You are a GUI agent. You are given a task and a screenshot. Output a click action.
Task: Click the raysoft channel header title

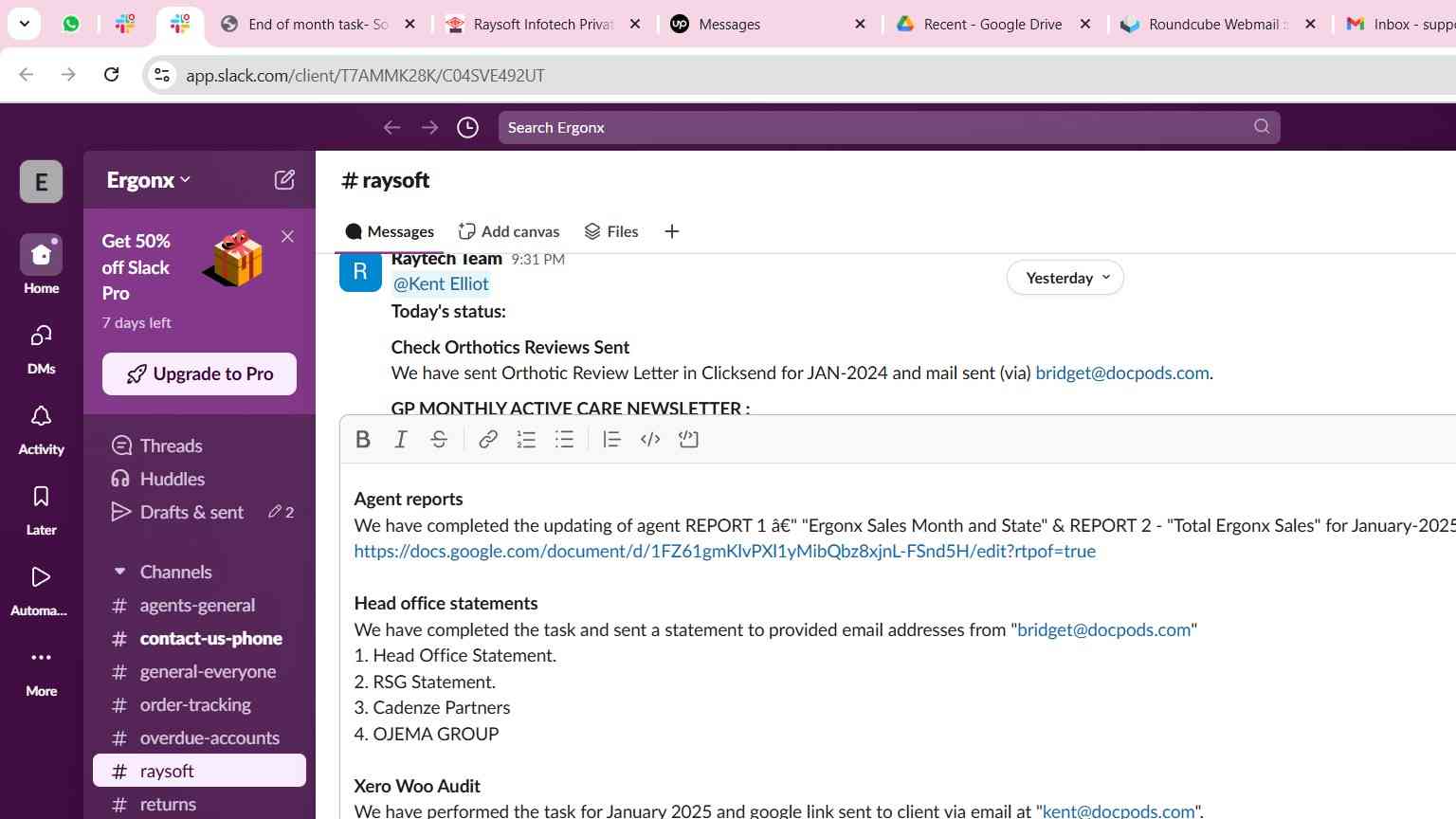(385, 180)
